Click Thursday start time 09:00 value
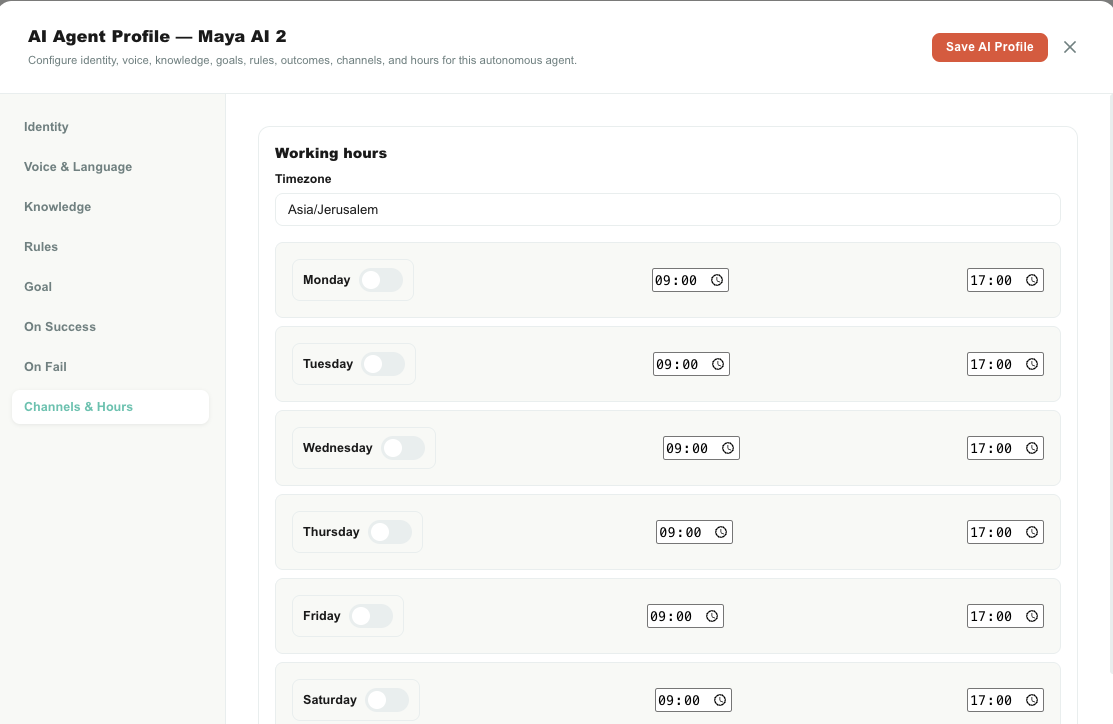This screenshot has width=1113, height=724. (x=680, y=532)
